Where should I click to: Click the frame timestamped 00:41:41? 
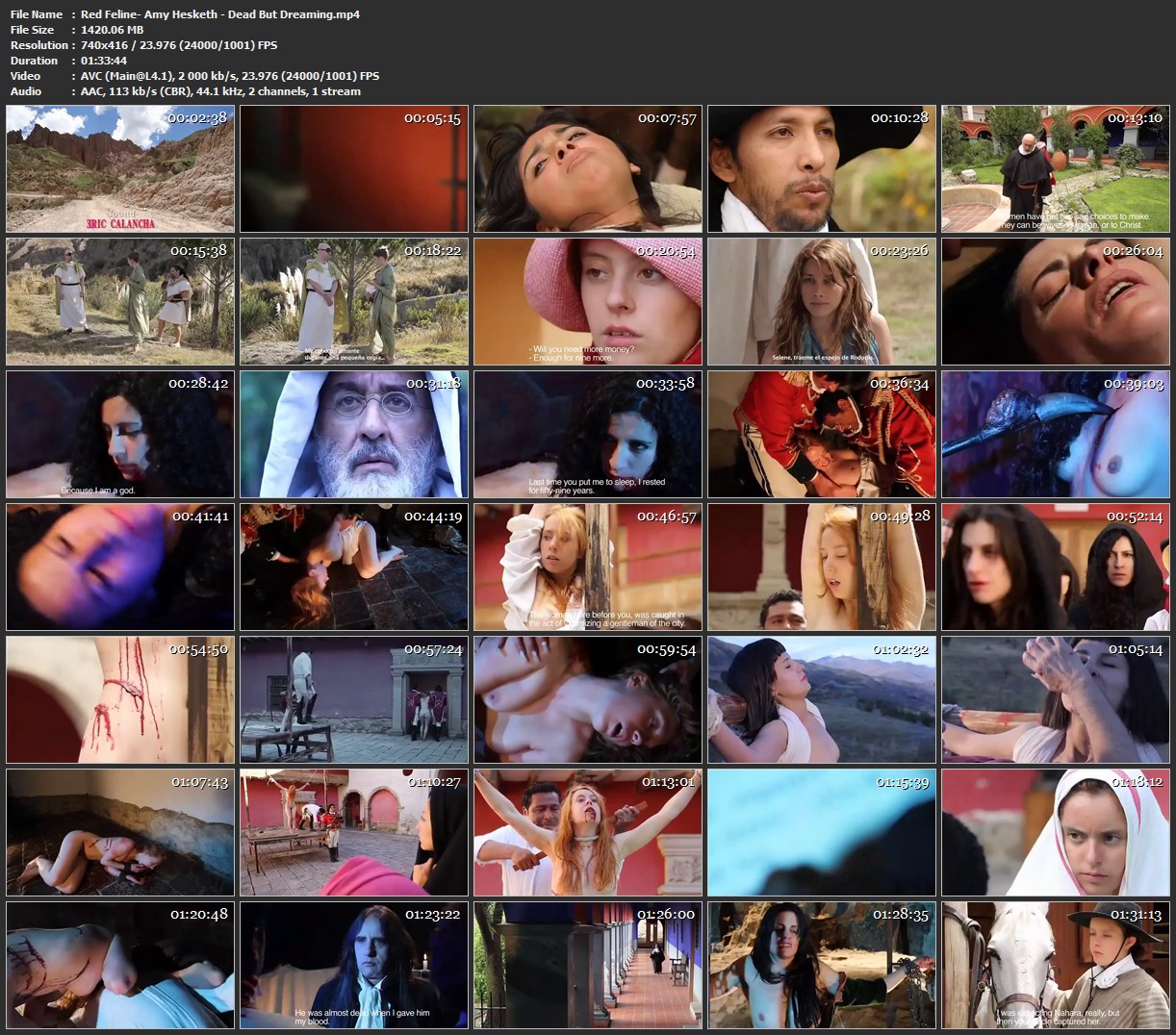(x=120, y=568)
